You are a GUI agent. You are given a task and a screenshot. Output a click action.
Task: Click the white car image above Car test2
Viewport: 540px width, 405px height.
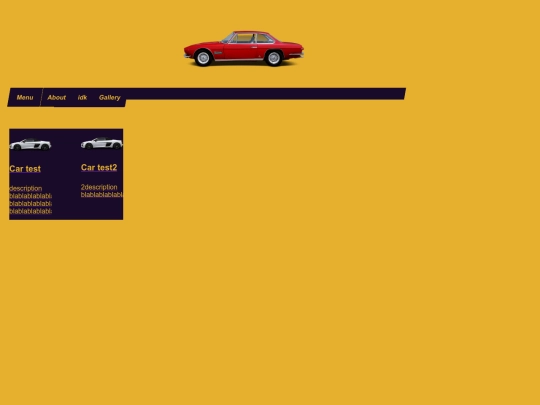pos(102,143)
